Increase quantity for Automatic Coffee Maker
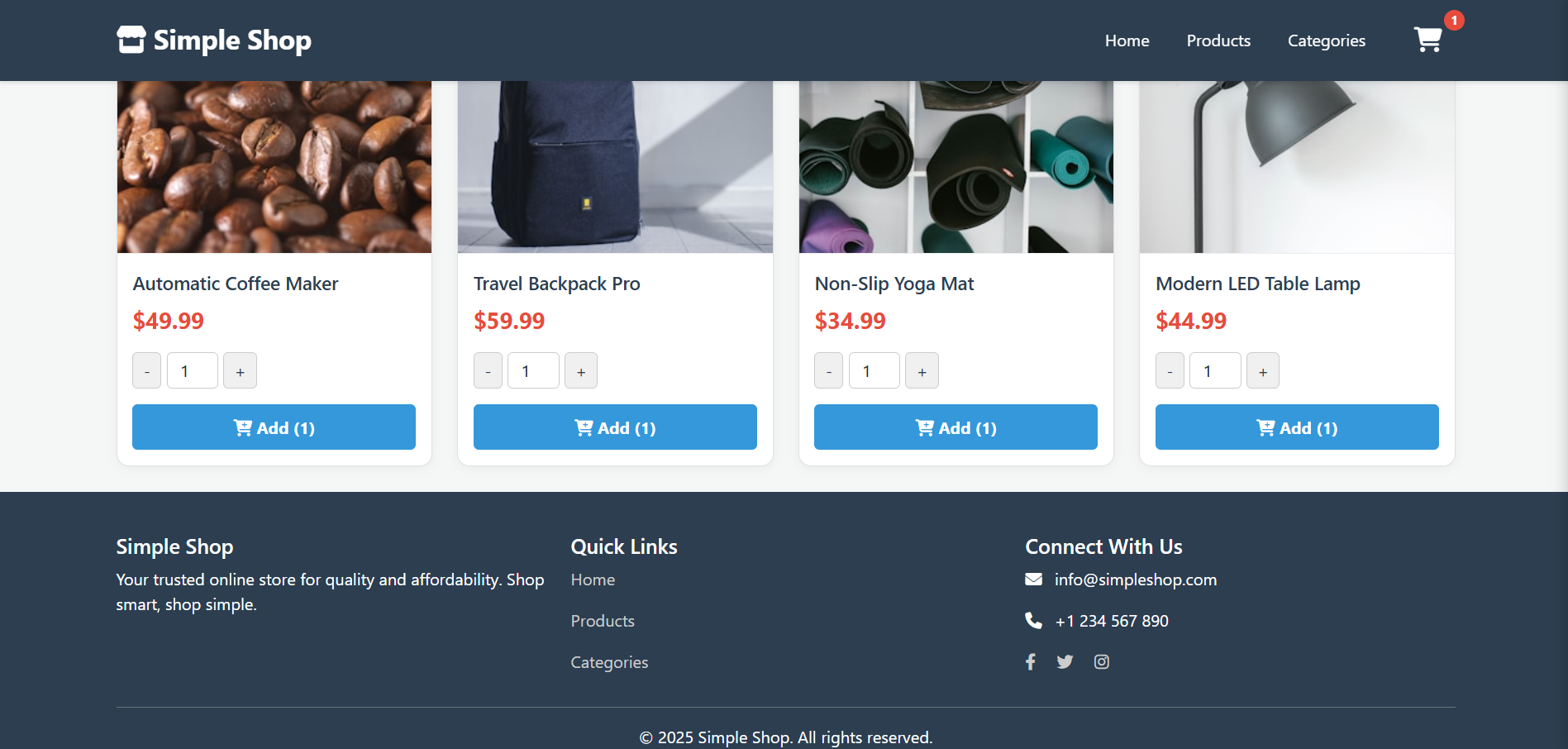1568x749 pixels. point(240,370)
